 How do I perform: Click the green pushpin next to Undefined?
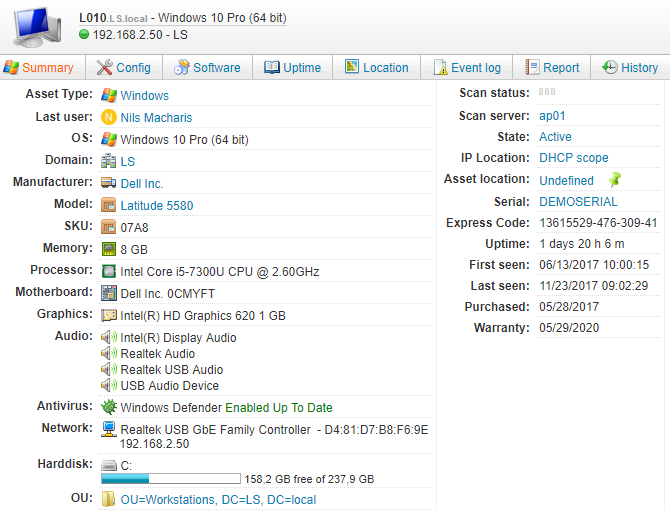click(615, 179)
